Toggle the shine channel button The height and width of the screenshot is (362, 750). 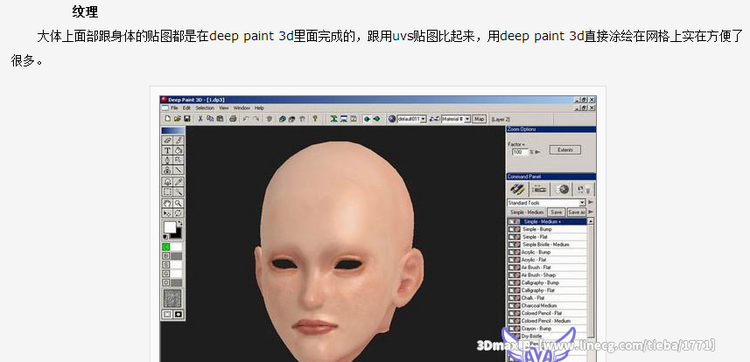166,264
